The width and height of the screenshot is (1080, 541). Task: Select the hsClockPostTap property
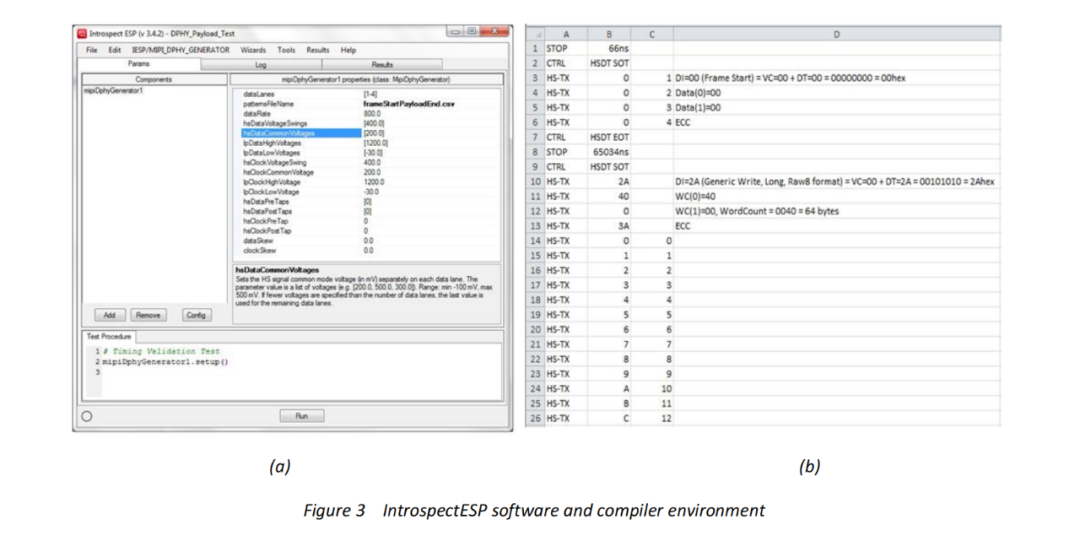point(267,231)
